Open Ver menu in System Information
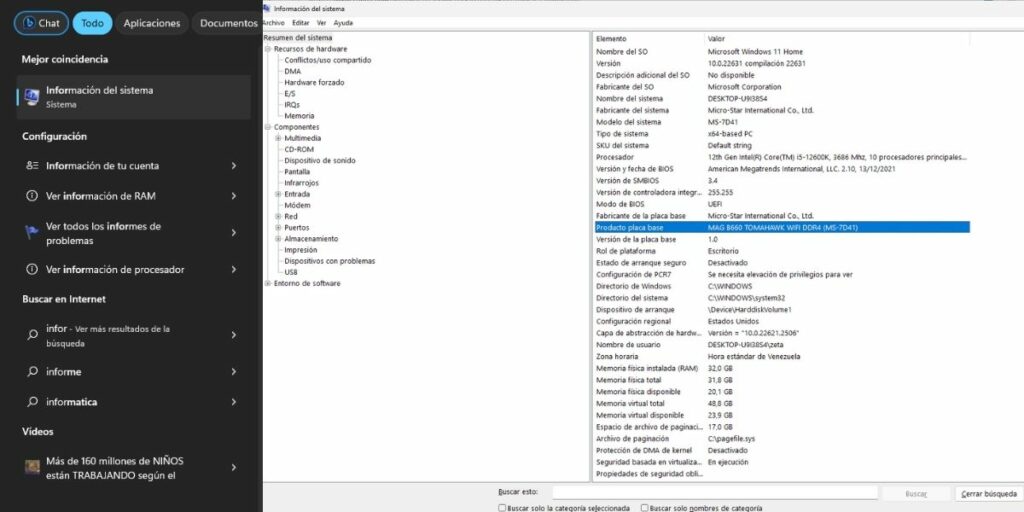This screenshot has height=512, width=1024. [x=321, y=23]
